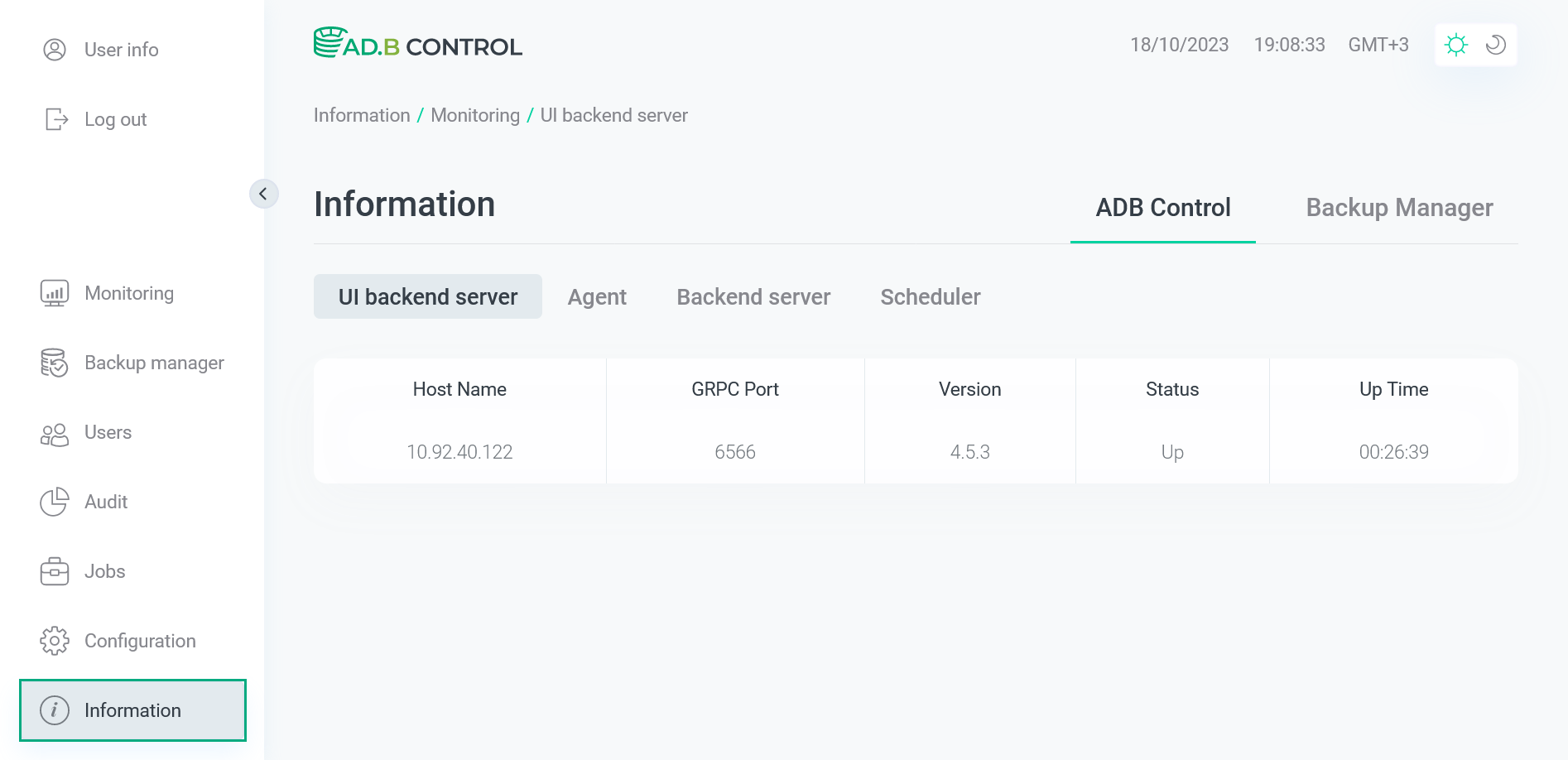Screen dimensions: 1568x760
Task: Select the Jobs briefcase icon
Action: tap(54, 571)
